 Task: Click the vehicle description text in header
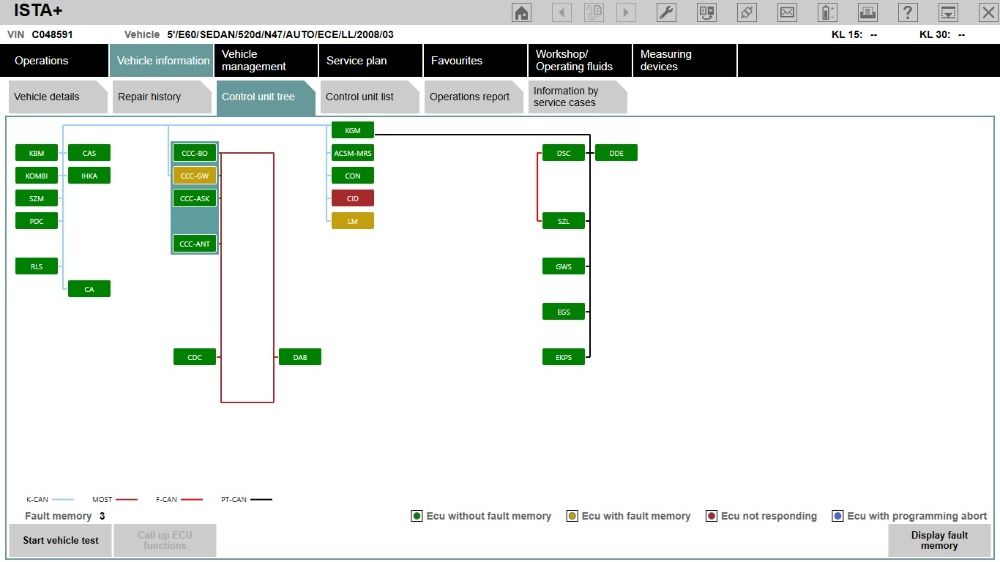(280, 34)
